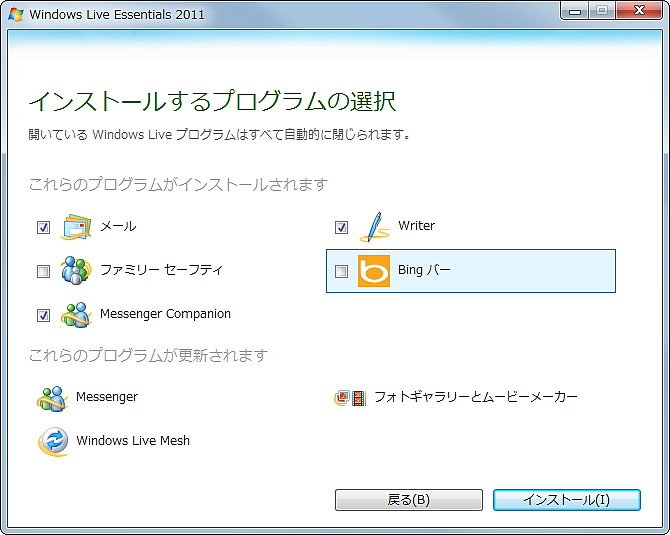Viewport: 670px width, 535px height.
Task: Click the Messenger Companion people icon
Action: (76, 315)
